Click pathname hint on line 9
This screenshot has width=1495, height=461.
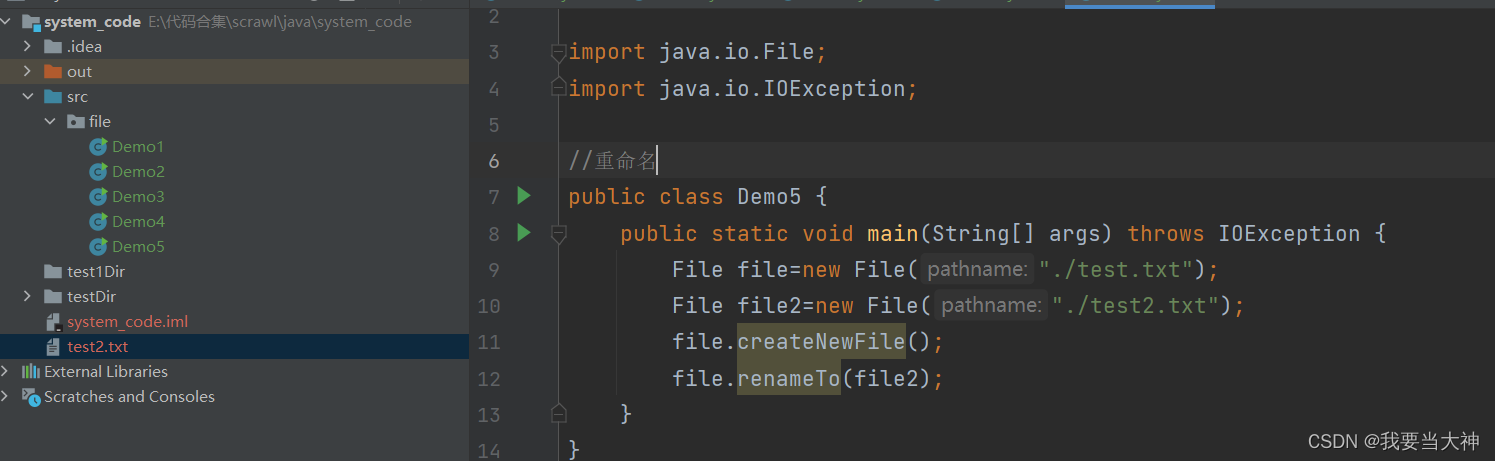(x=976, y=269)
